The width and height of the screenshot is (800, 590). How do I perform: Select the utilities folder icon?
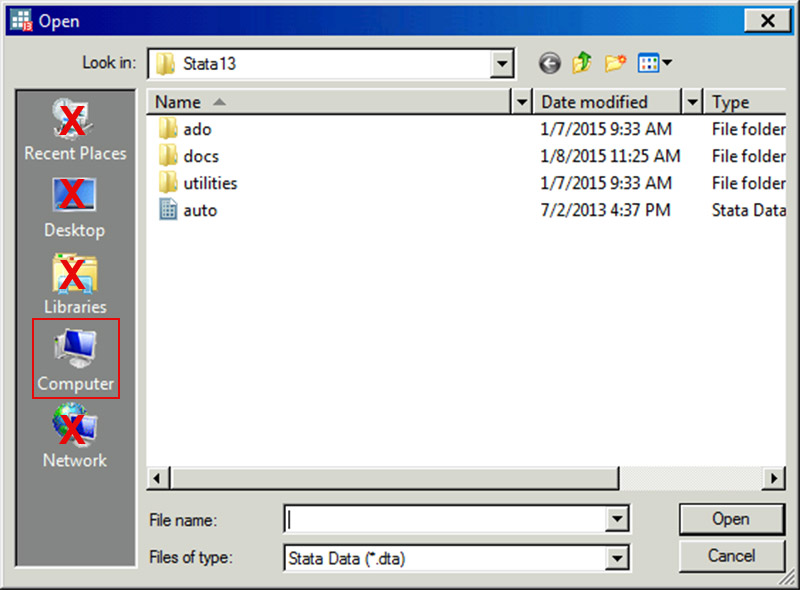167,183
